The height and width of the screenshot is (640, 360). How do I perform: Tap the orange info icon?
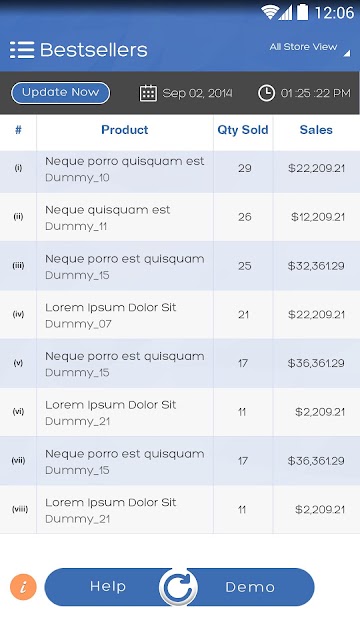(23, 587)
